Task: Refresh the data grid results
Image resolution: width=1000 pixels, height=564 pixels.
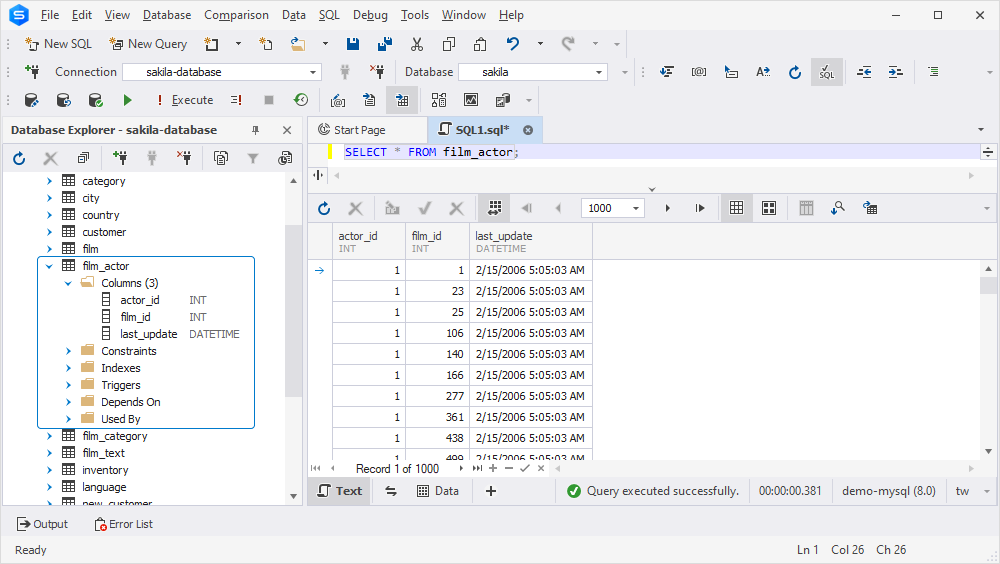Action: tap(324, 208)
